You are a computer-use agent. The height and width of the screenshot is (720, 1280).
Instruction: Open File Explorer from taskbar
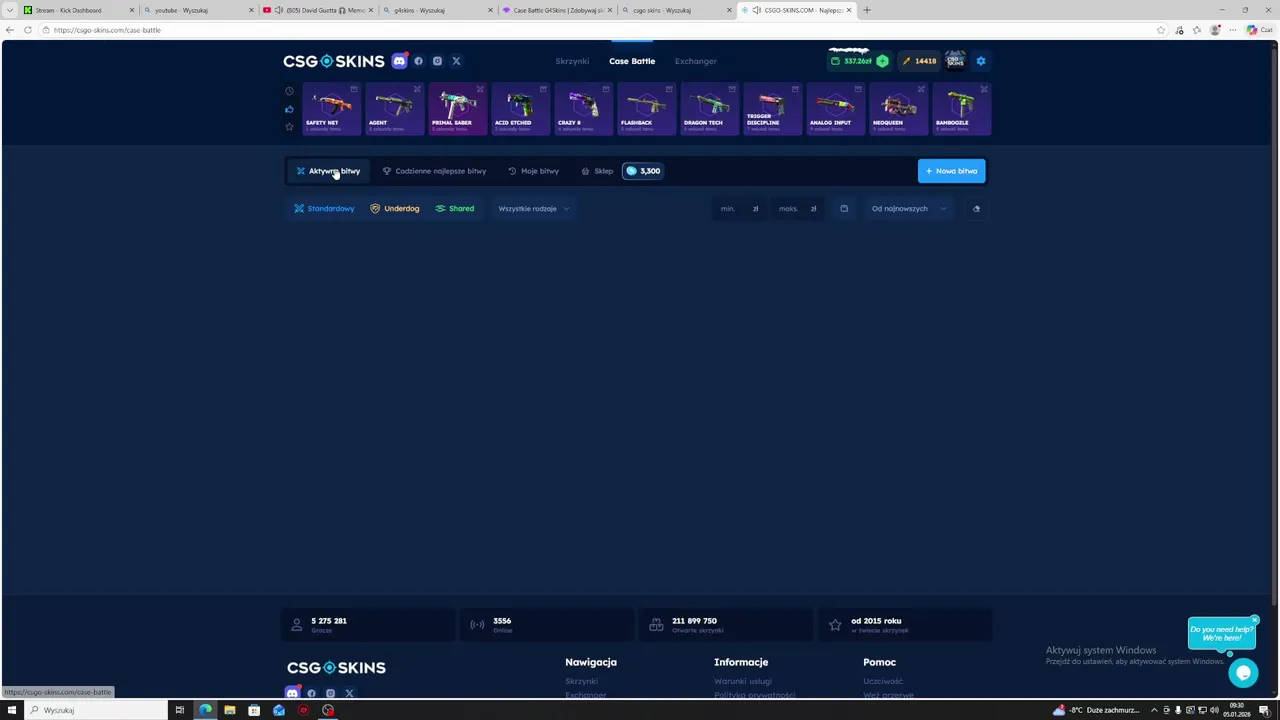[229, 710]
